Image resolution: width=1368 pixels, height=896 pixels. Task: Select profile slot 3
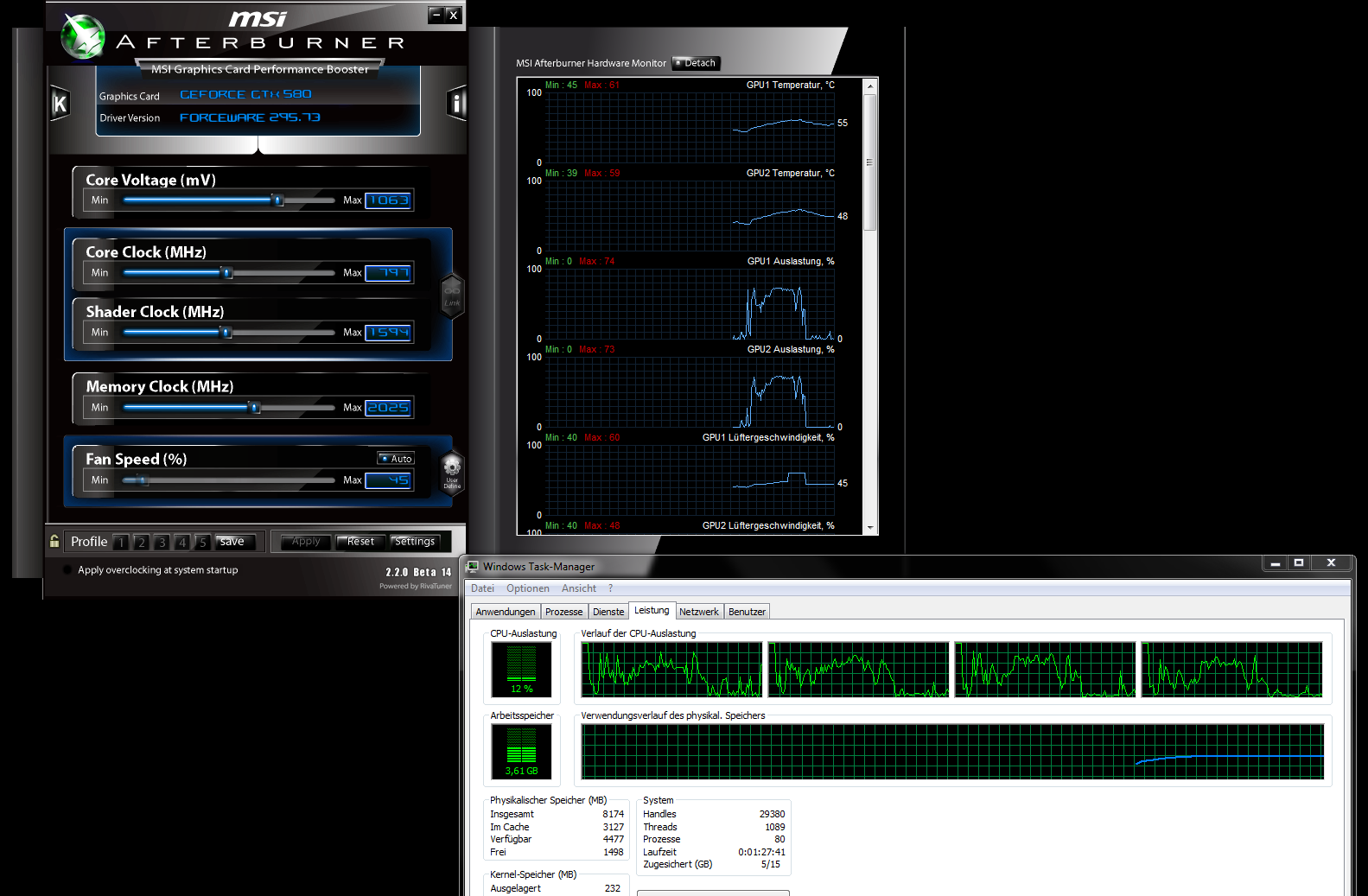pyautogui.click(x=162, y=542)
